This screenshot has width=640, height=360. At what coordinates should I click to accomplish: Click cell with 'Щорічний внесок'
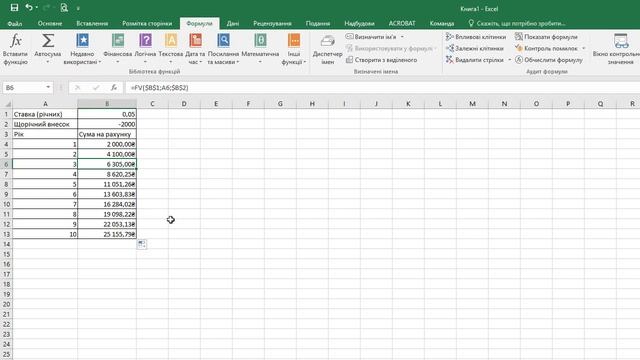click(45, 124)
